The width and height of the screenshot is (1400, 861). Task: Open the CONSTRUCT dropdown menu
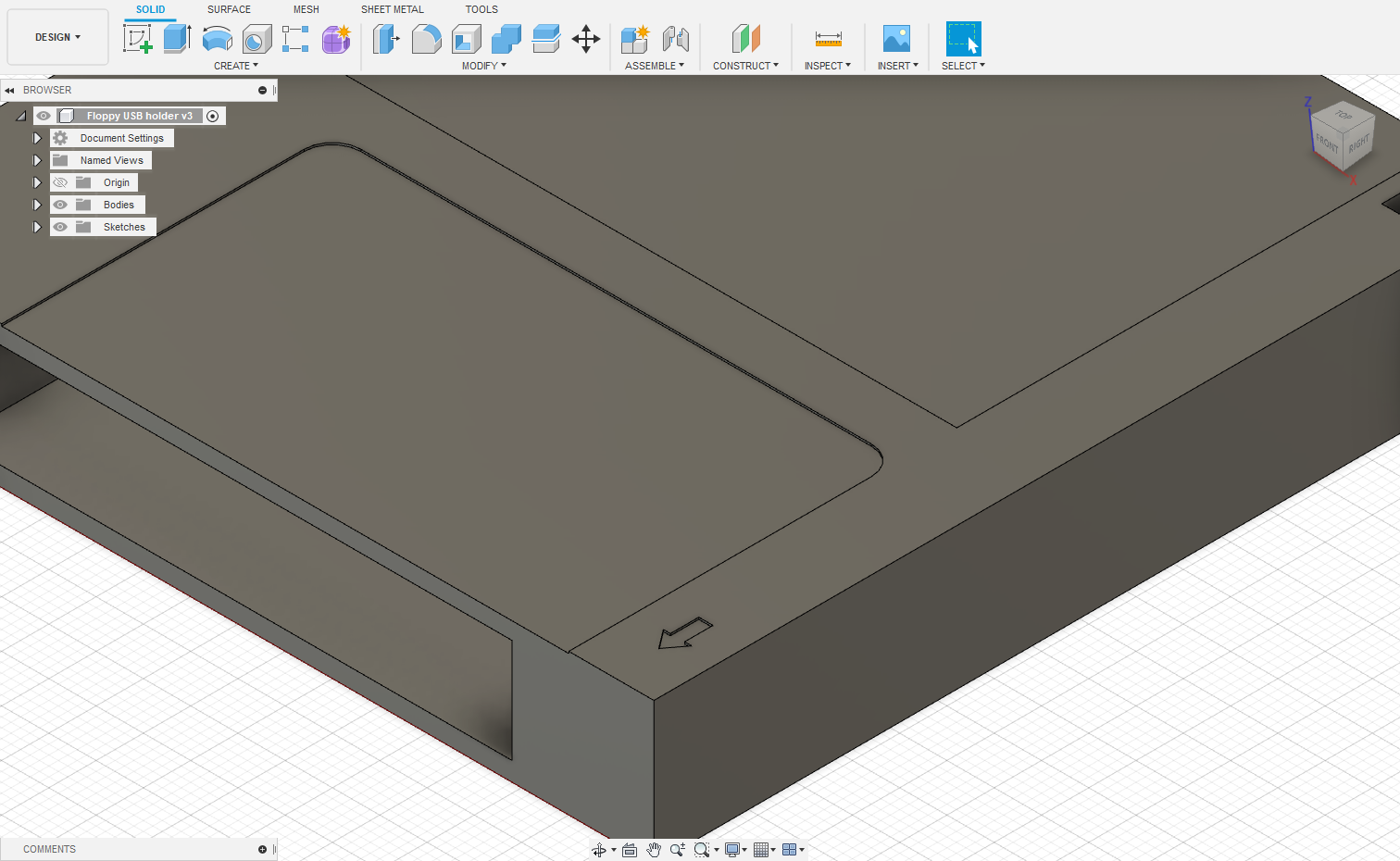[745, 66]
